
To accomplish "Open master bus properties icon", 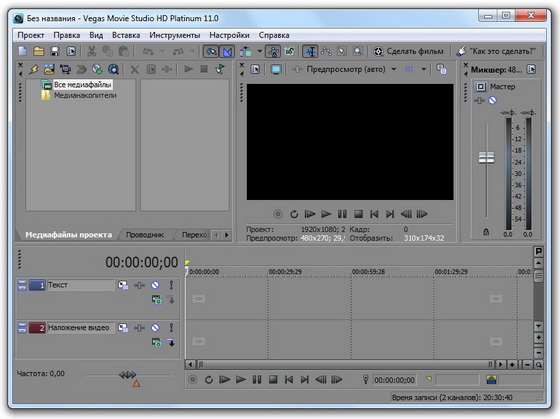I will click(x=480, y=86).
